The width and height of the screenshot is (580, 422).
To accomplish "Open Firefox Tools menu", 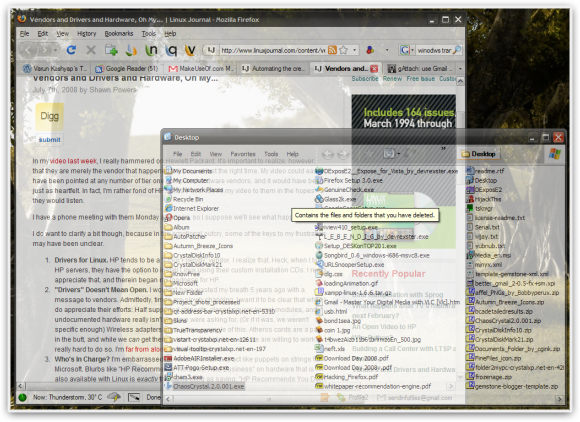I will [149, 34].
